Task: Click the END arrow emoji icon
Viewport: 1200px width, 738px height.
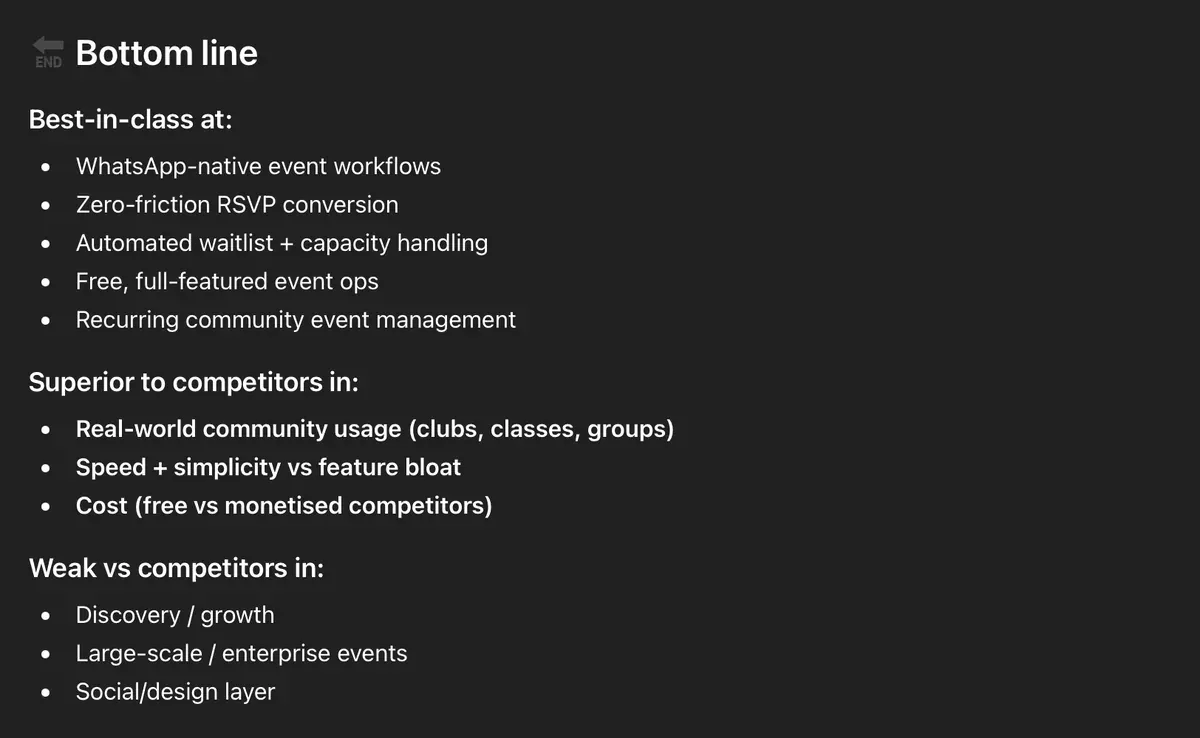Action: tap(47, 52)
